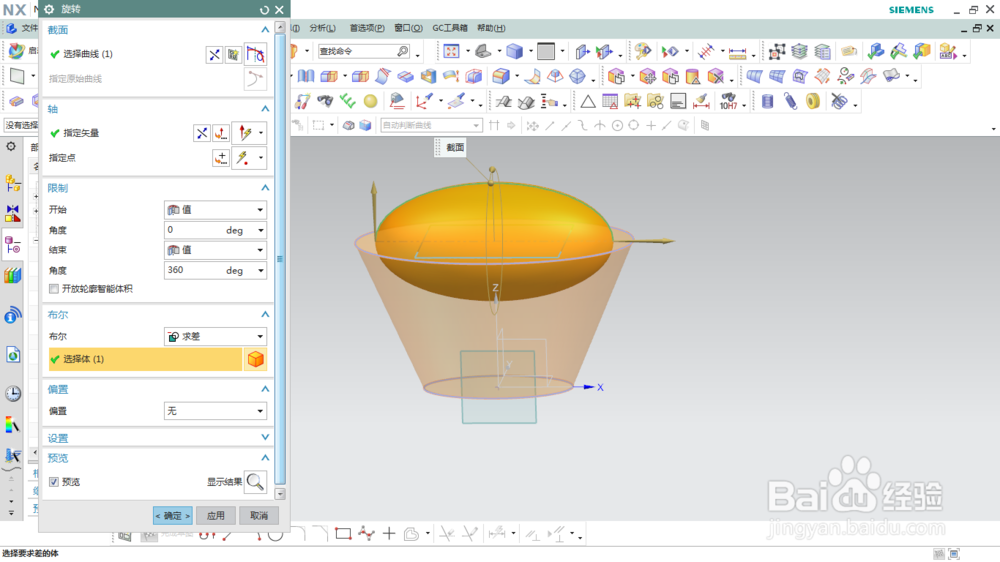Open the 开始 limit type dropdown

pyautogui.click(x=215, y=209)
